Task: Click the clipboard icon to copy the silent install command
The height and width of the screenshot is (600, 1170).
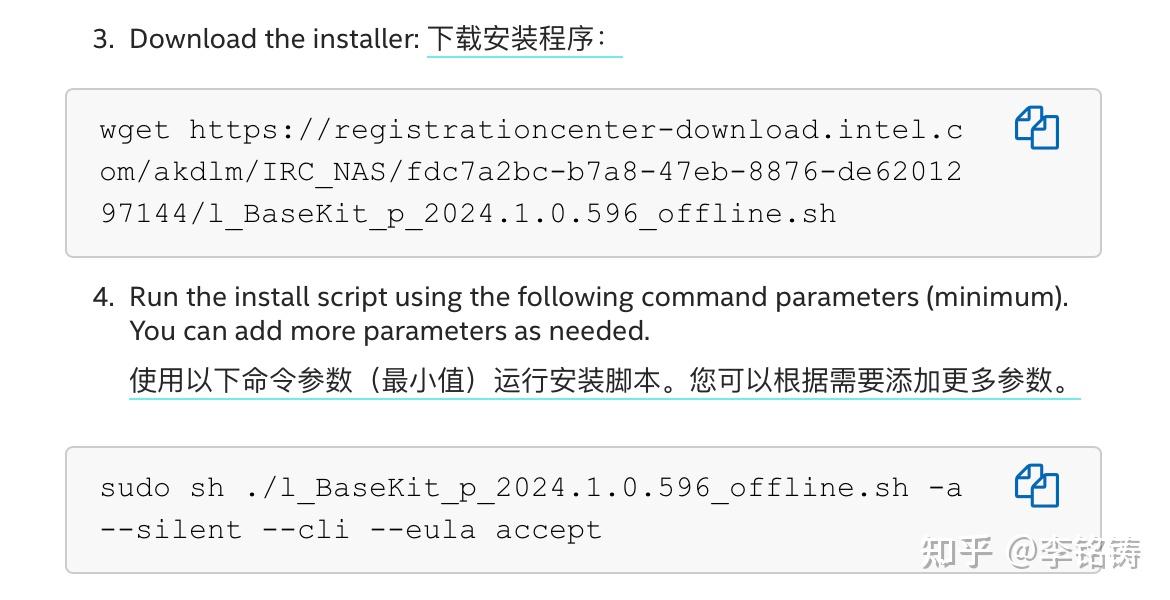Action: tap(1036, 487)
